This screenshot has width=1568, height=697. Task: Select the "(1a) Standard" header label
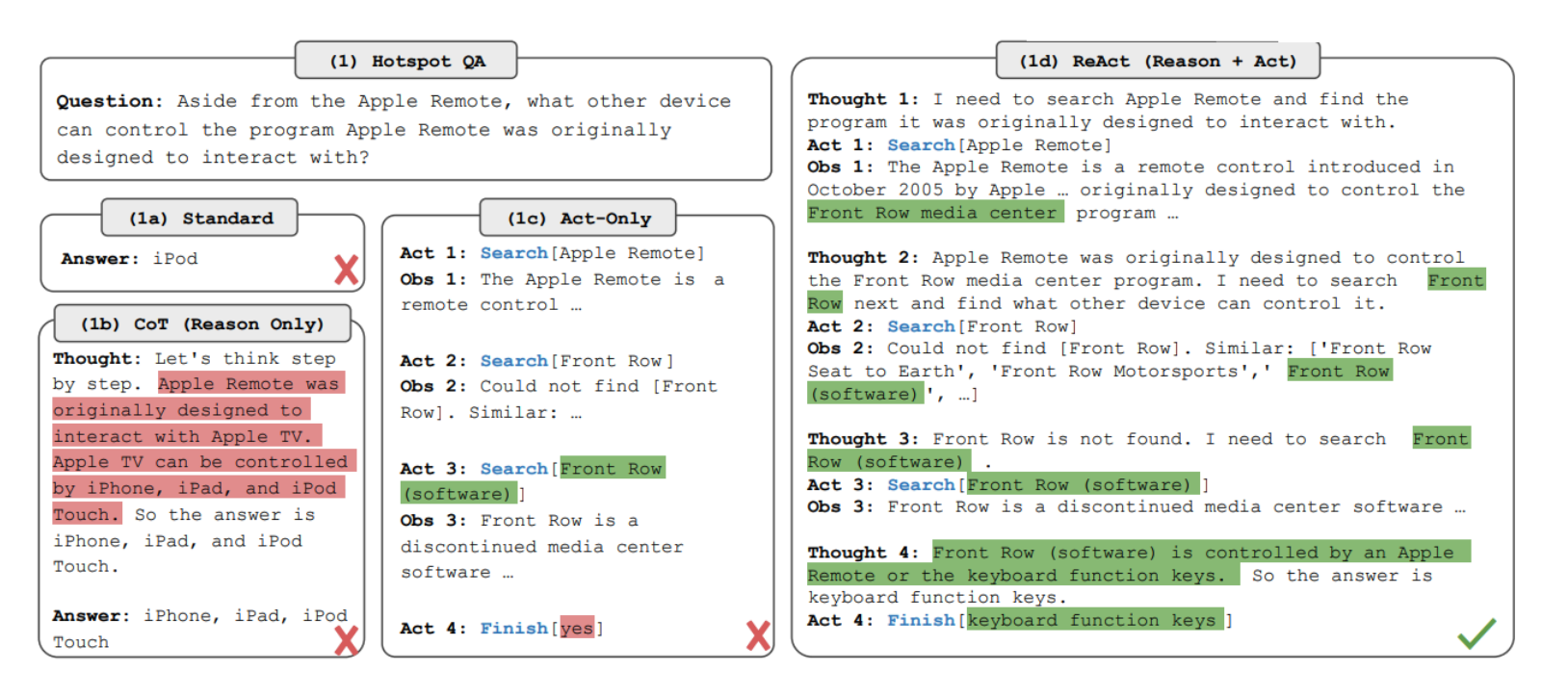(200, 219)
